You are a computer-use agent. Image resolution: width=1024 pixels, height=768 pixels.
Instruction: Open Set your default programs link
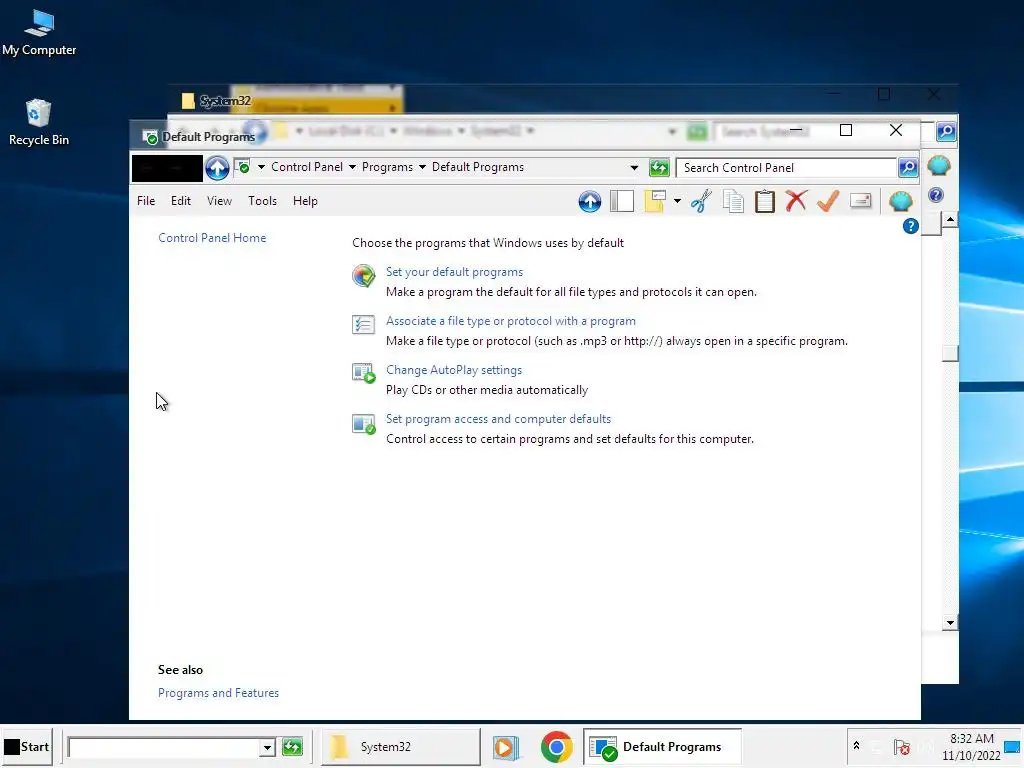(x=455, y=272)
